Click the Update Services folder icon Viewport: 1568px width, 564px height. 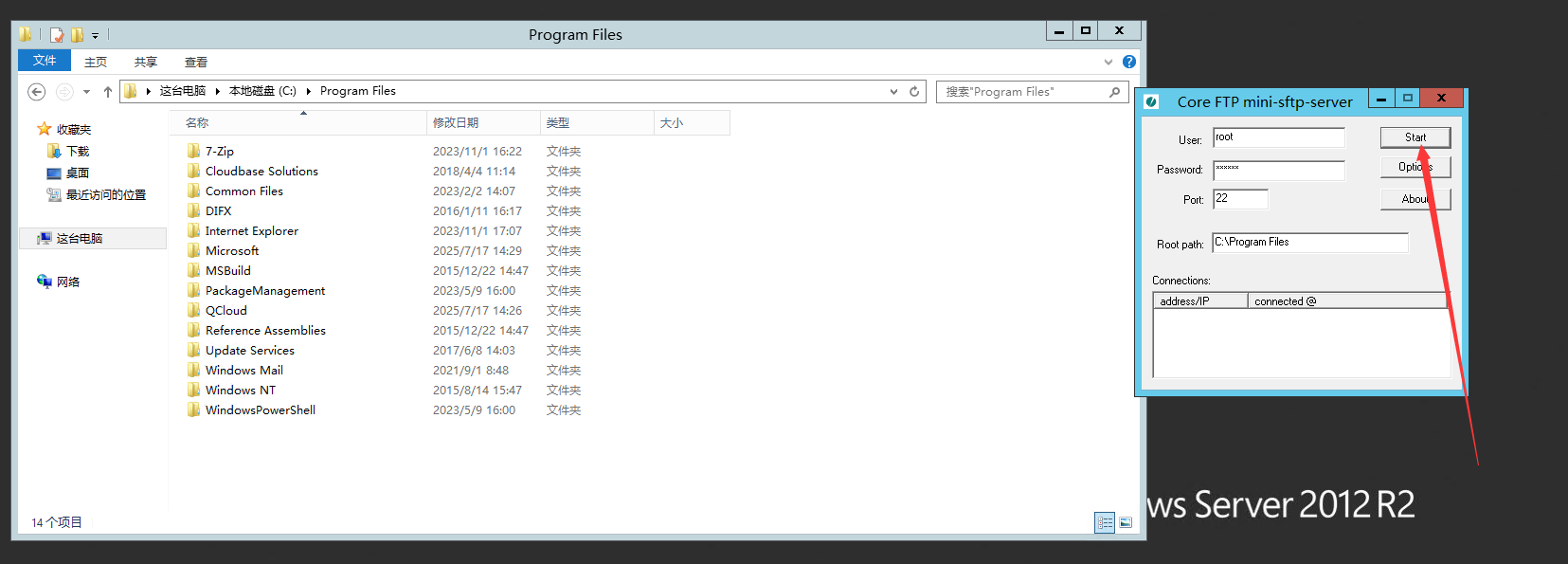pos(194,350)
